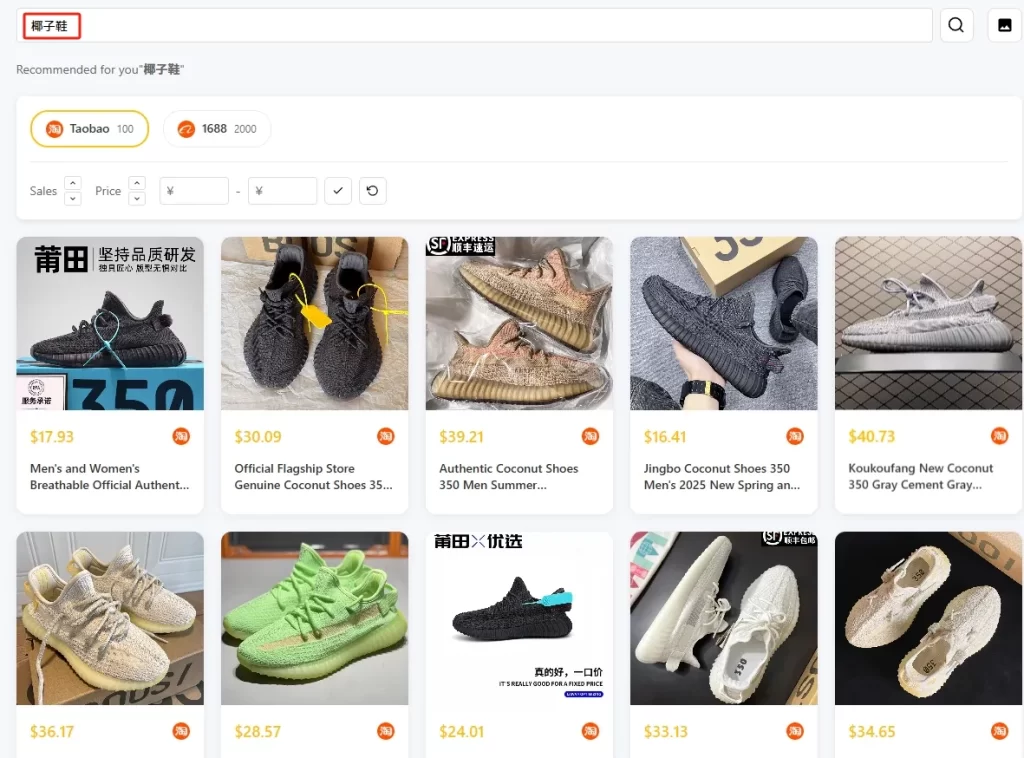1024x758 pixels.
Task: Open the $39.21 tan shoe thumbnail
Action: [519, 323]
